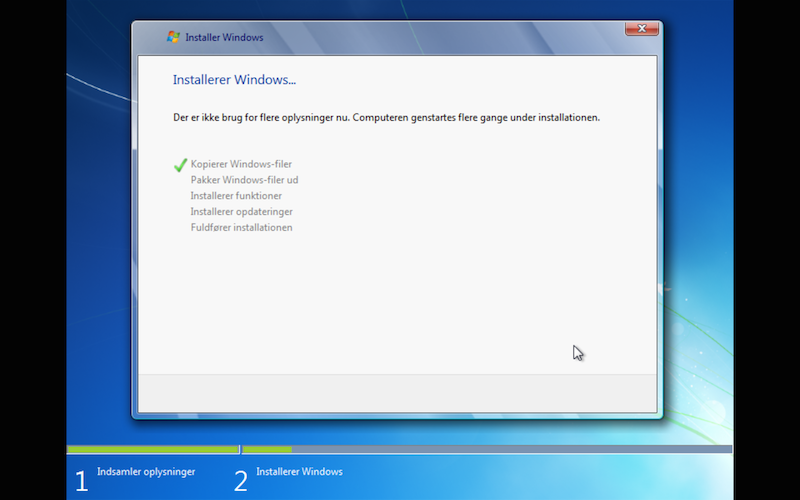The width and height of the screenshot is (800, 500).
Task: Click the stage 2 installation progress bar
Action: pos(487,449)
